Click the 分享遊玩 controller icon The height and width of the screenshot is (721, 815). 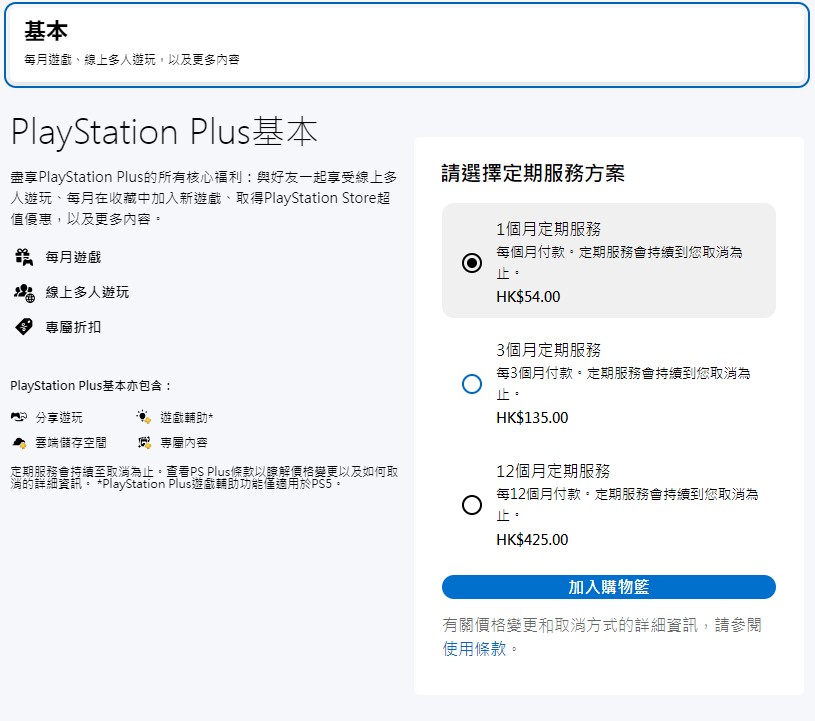click(19, 417)
